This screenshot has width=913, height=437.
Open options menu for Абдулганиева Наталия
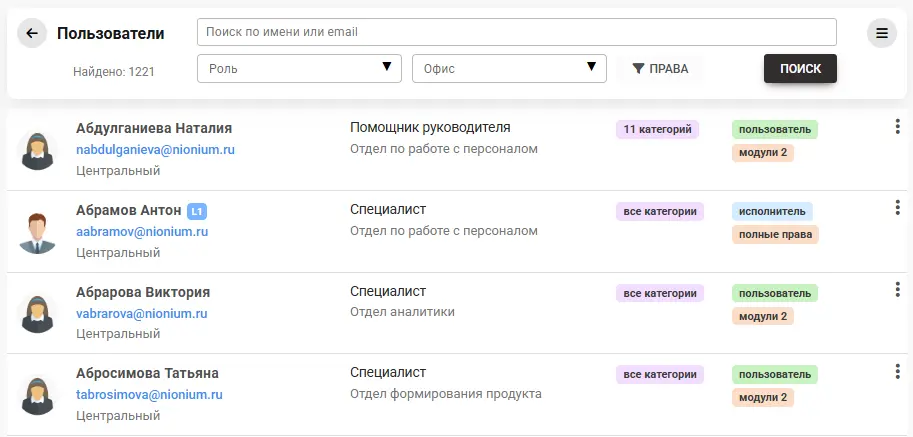896,126
